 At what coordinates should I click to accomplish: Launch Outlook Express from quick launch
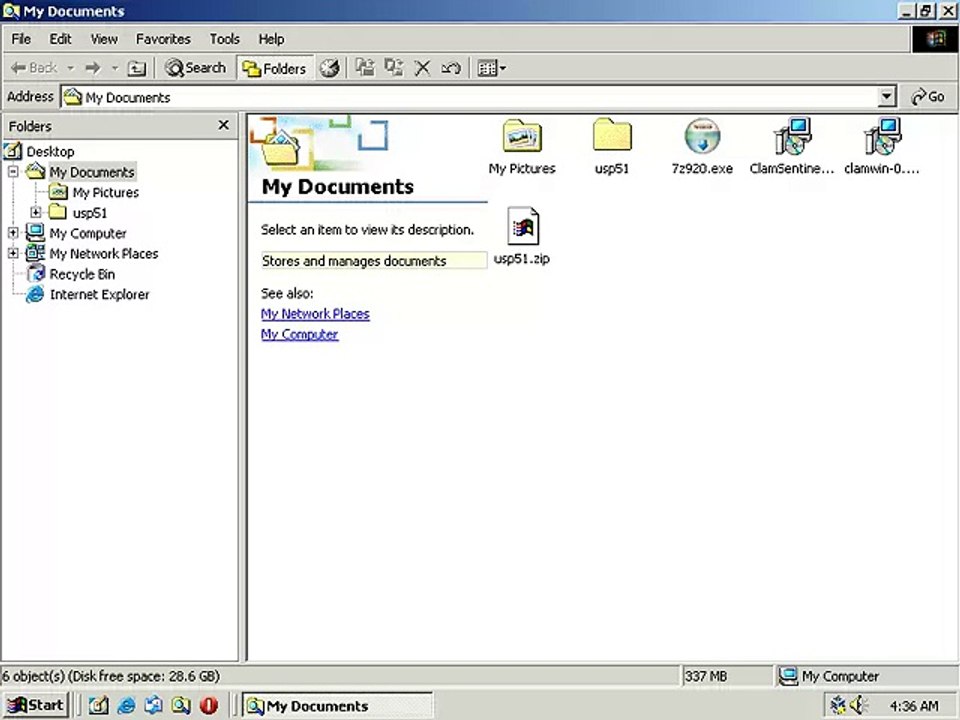pos(154,705)
